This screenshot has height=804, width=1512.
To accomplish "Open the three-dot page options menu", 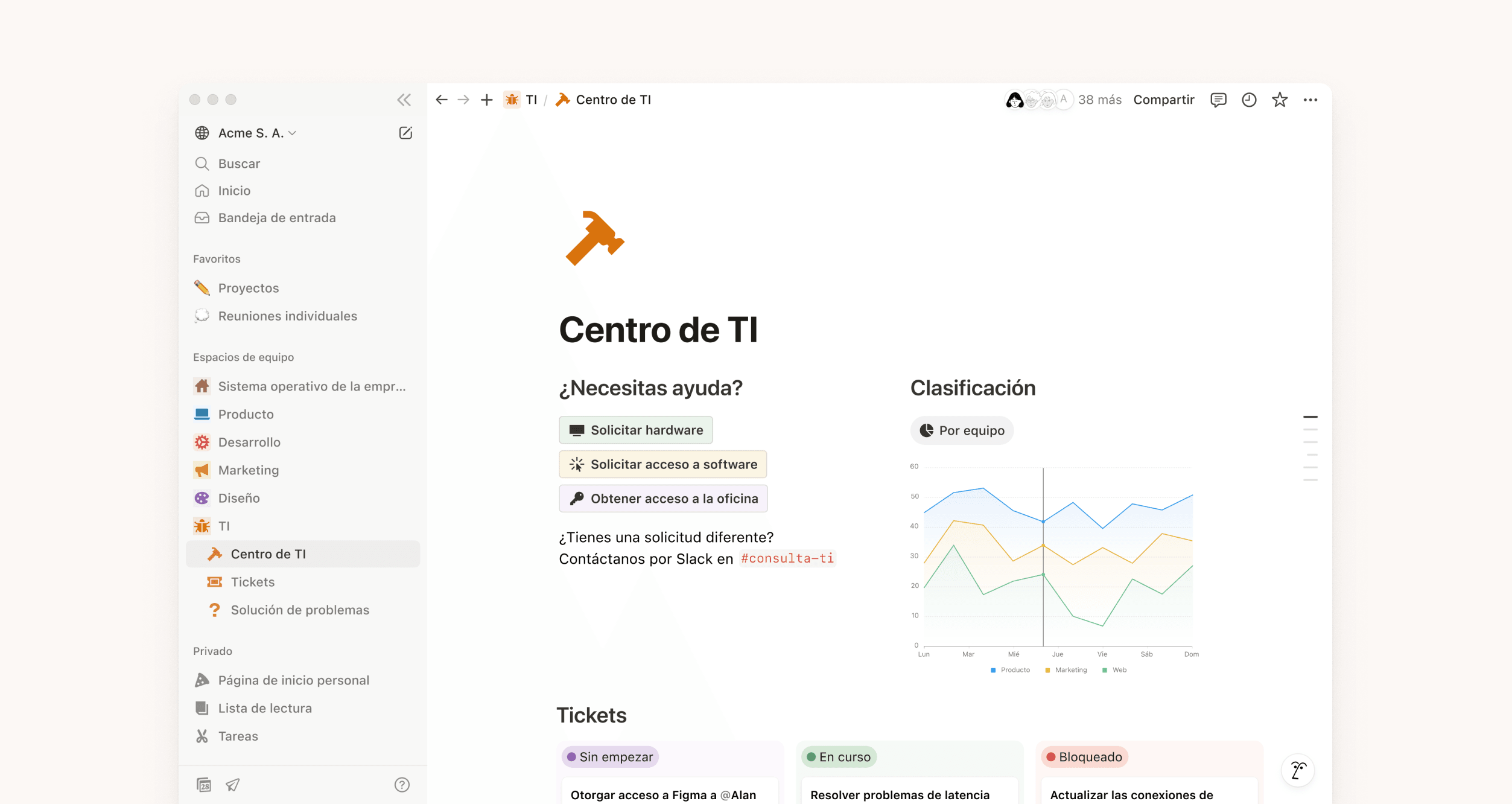I will [x=1310, y=100].
